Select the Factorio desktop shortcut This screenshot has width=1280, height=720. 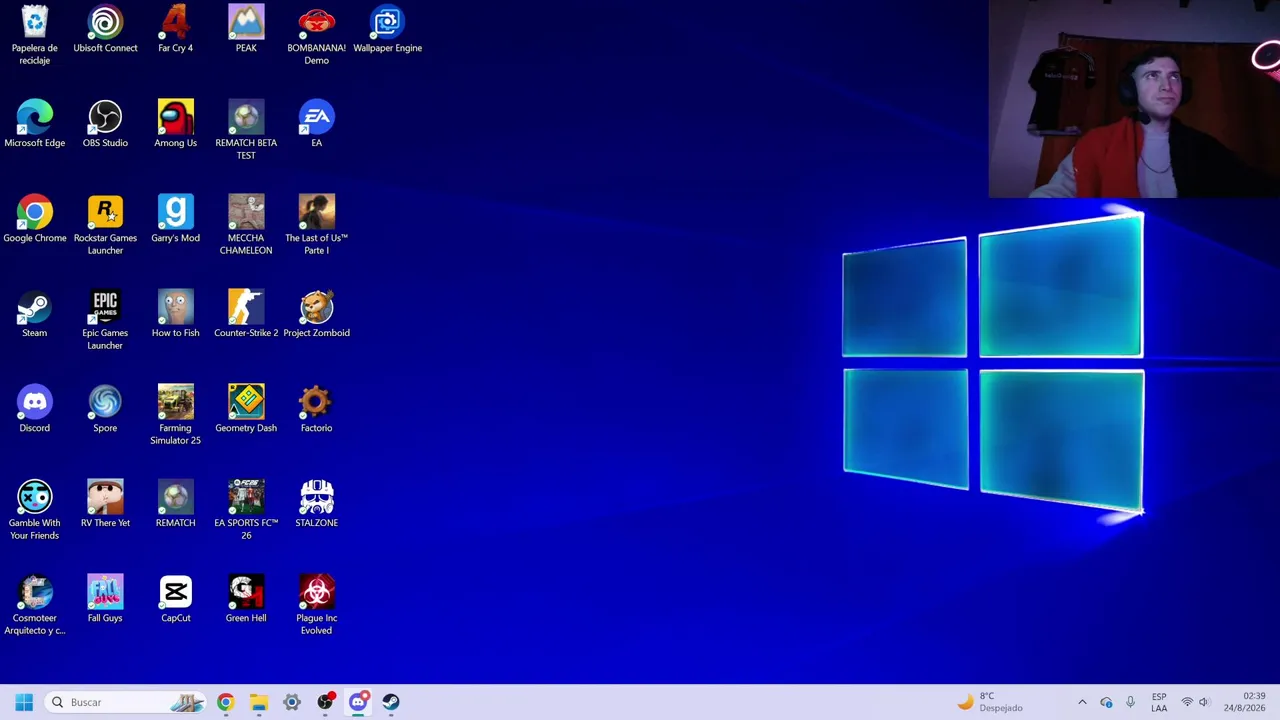point(316,410)
